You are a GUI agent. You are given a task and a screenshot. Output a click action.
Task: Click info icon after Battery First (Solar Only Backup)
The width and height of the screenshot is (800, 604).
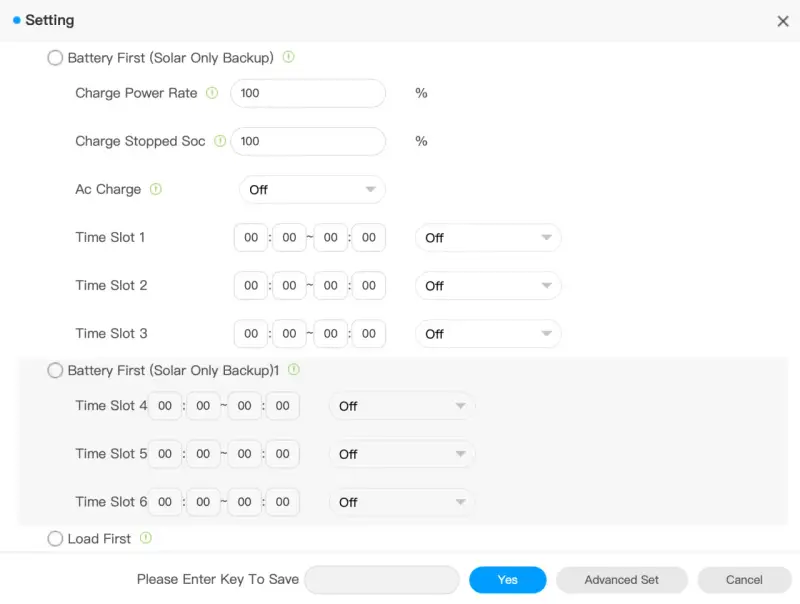[288, 57]
